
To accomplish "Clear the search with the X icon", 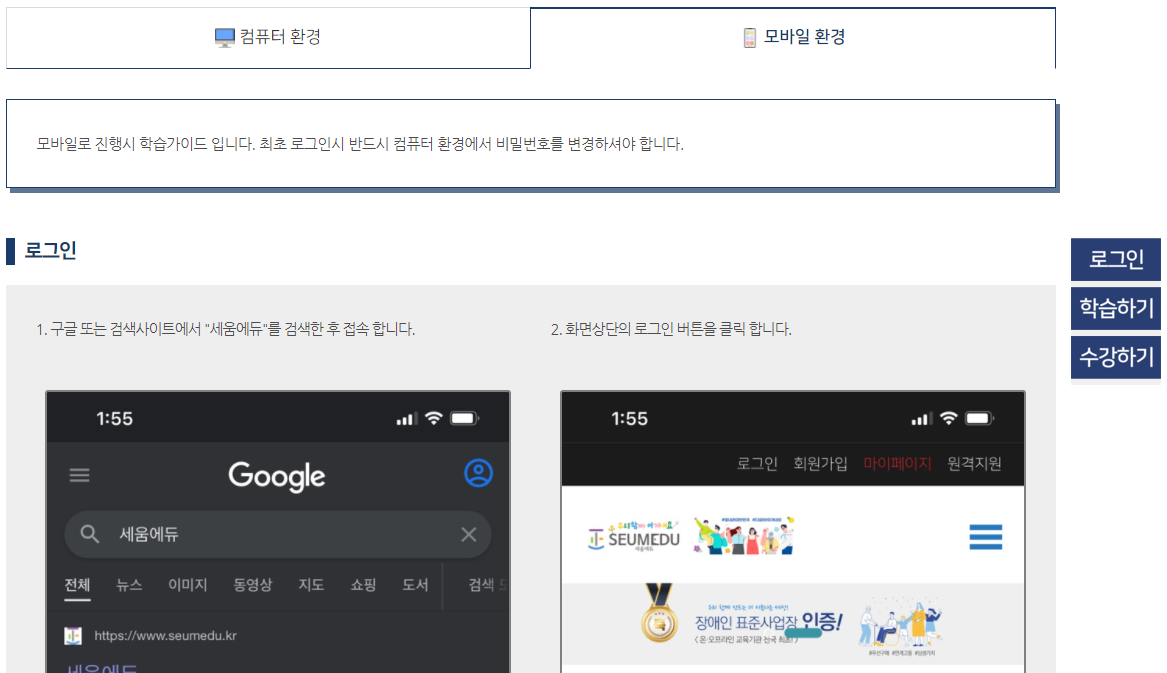I will [468, 534].
